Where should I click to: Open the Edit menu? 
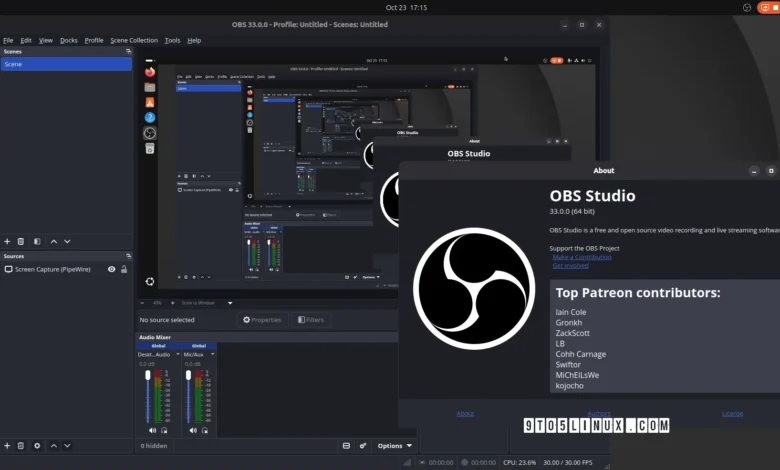(x=26, y=40)
